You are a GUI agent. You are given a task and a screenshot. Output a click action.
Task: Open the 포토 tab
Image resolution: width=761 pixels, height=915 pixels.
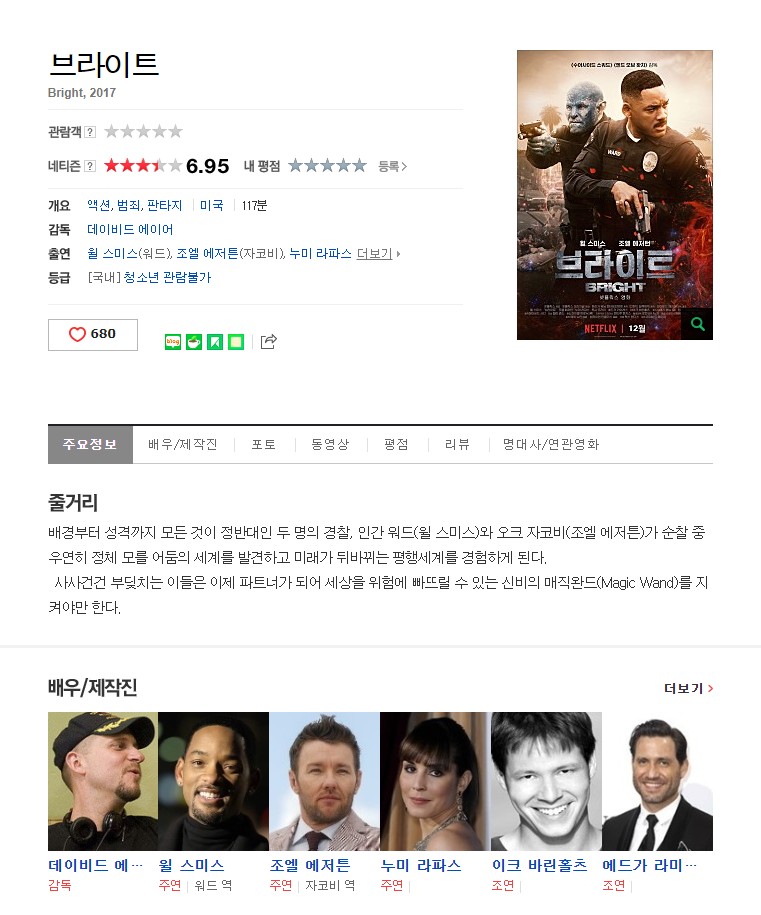pyautogui.click(x=263, y=445)
